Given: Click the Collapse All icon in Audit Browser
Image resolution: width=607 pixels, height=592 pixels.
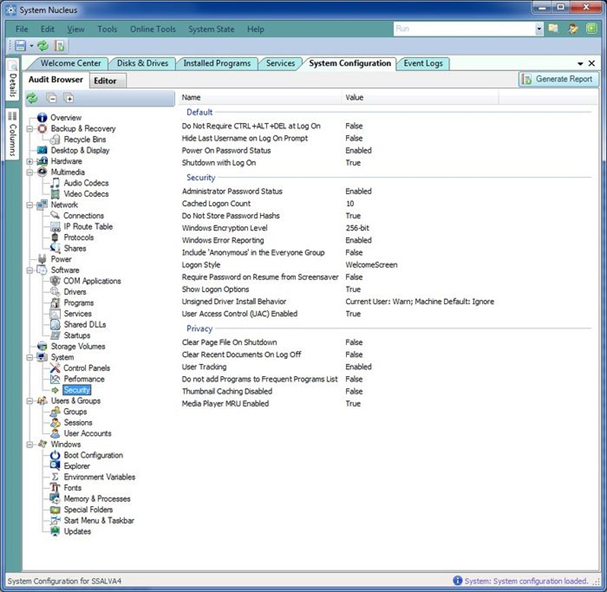Looking at the screenshot, I should 52,99.
